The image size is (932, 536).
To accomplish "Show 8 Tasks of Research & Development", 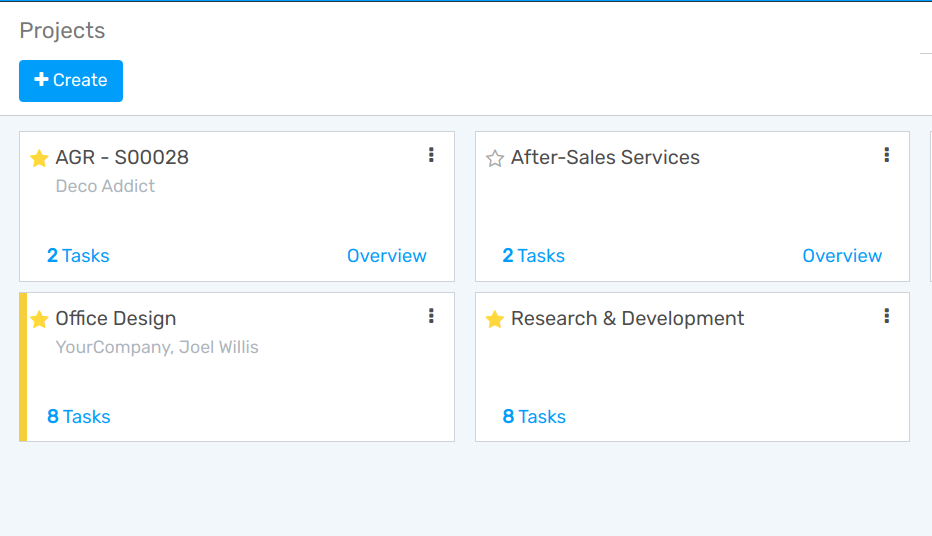I will coord(534,417).
